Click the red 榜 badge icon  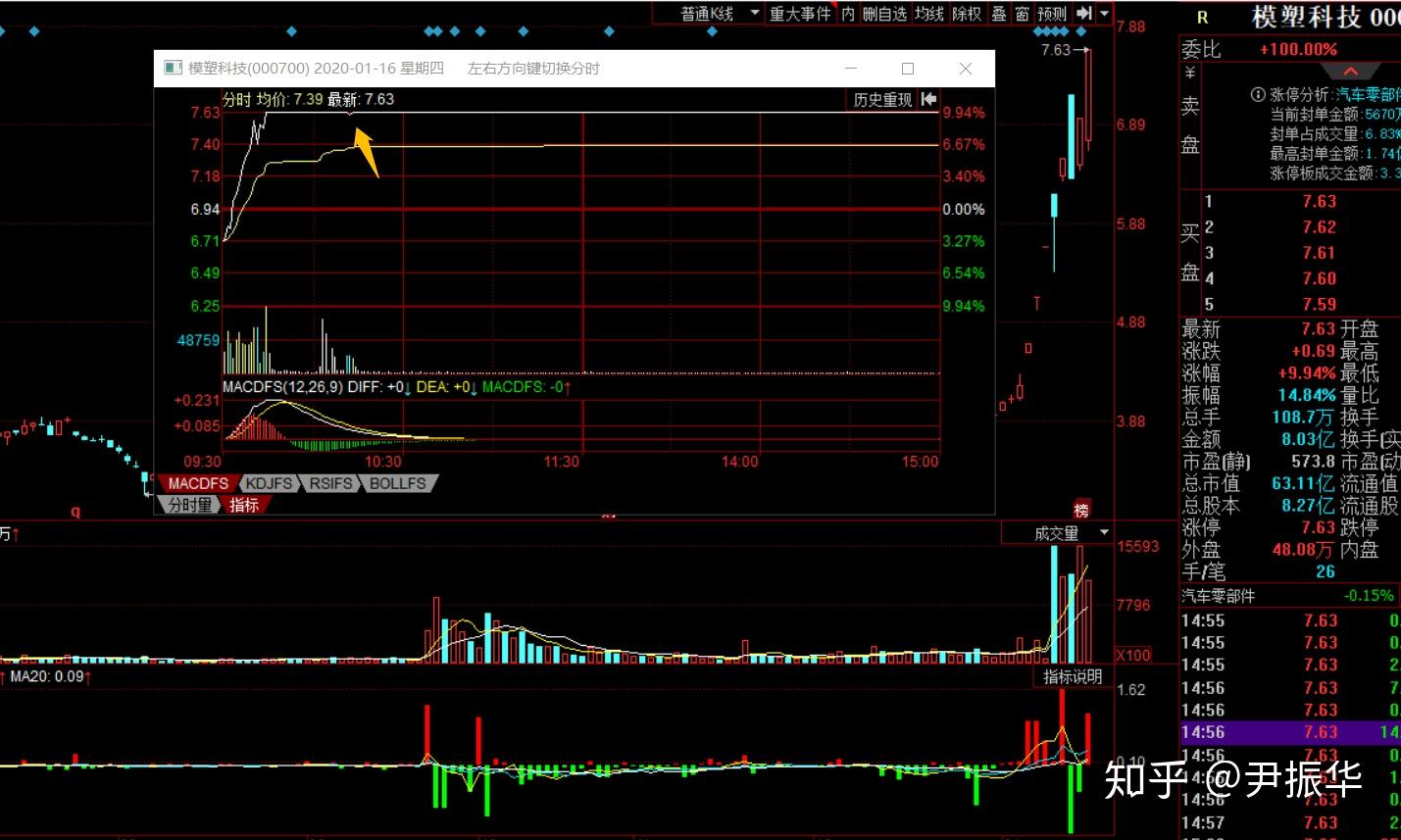1081,510
